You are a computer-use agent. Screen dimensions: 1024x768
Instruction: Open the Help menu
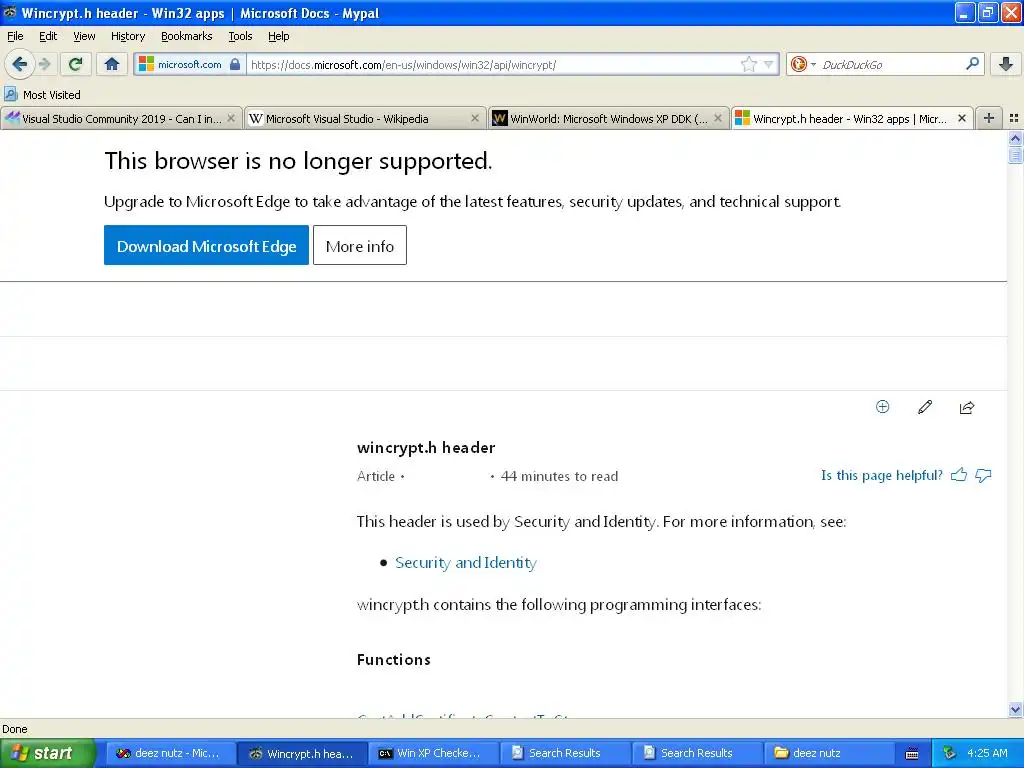[x=279, y=36]
